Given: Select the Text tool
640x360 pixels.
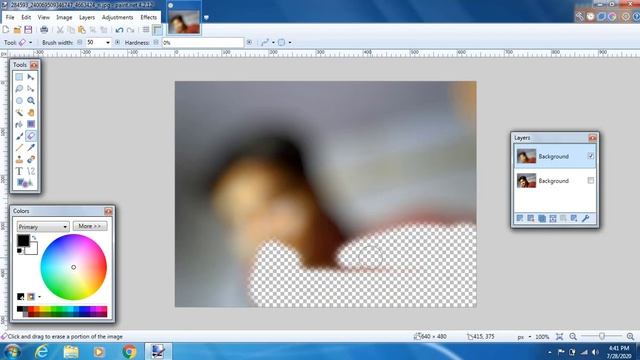Looking at the screenshot, I should click(x=19, y=171).
